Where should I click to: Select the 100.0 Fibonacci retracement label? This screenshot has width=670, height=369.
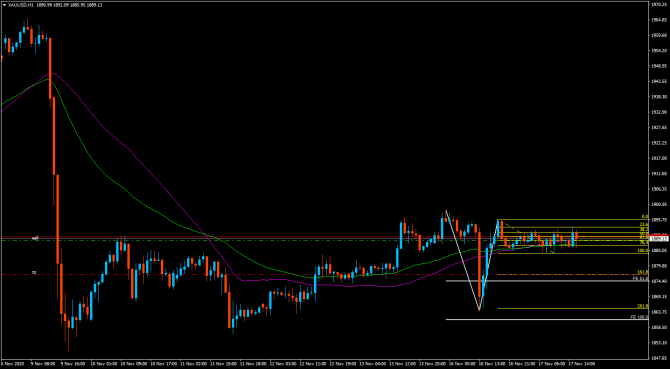(x=644, y=251)
